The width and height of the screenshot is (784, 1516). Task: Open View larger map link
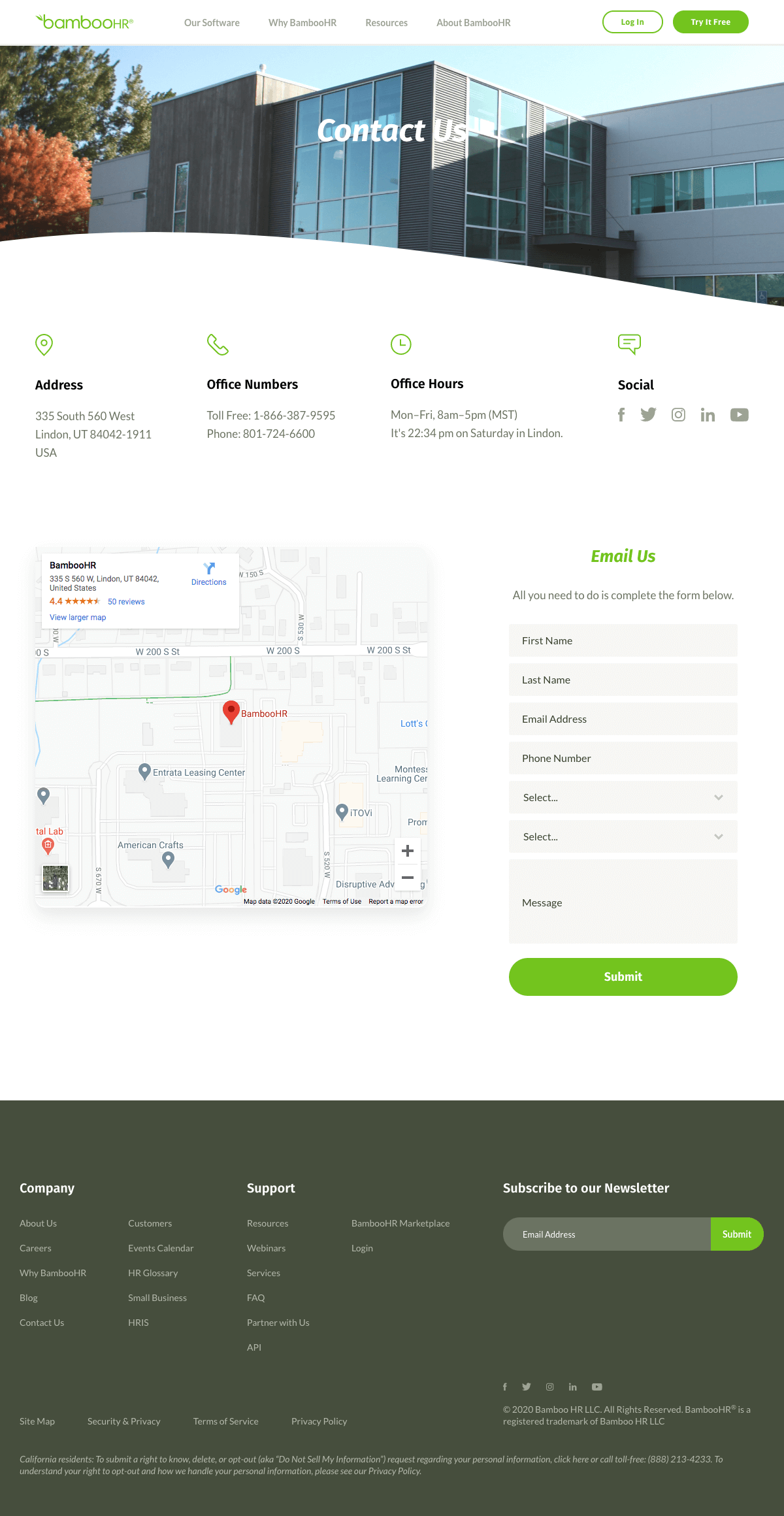(x=78, y=618)
